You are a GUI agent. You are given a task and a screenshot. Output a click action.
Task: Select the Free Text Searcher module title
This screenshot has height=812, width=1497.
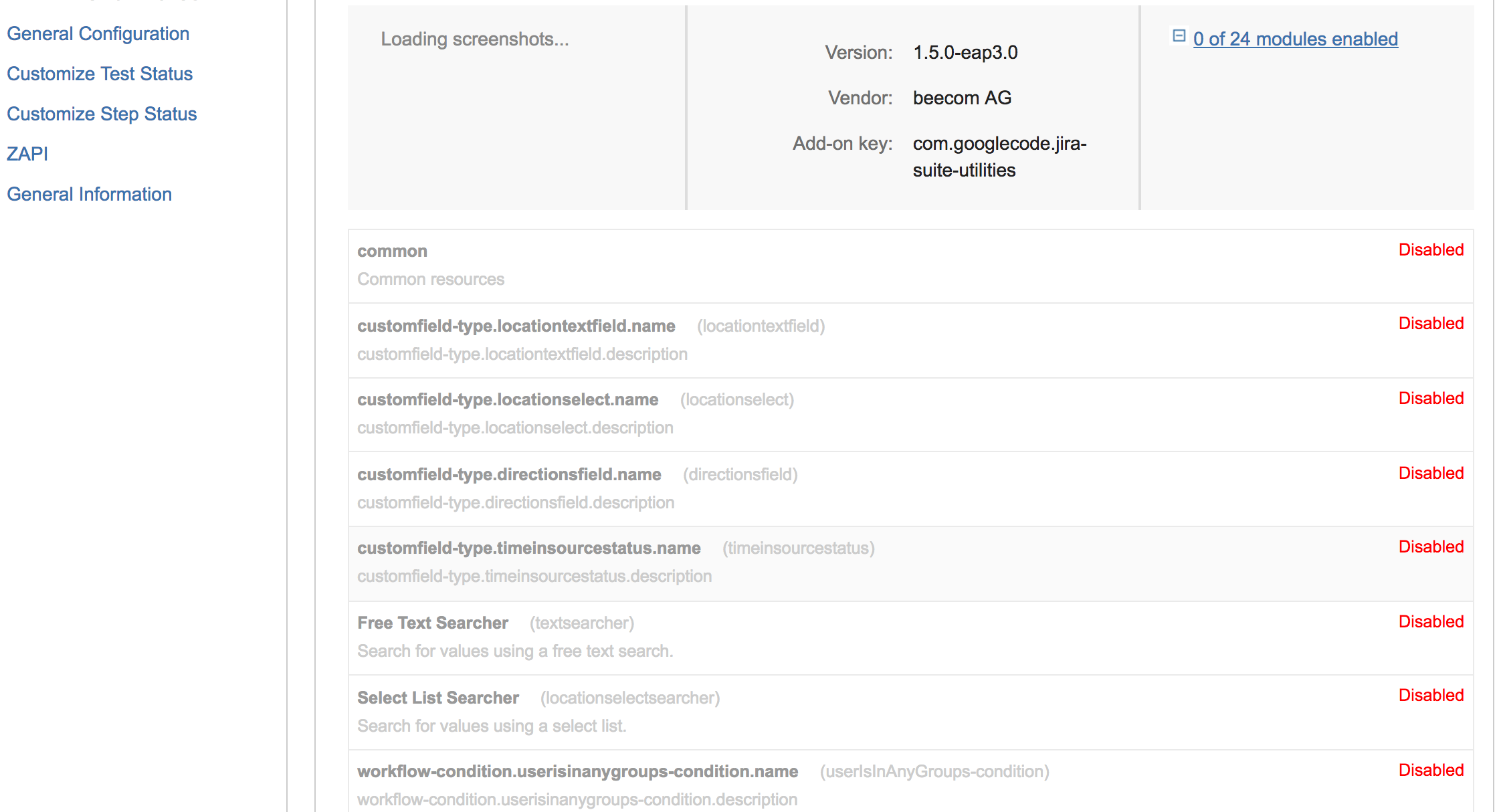(x=433, y=623)
